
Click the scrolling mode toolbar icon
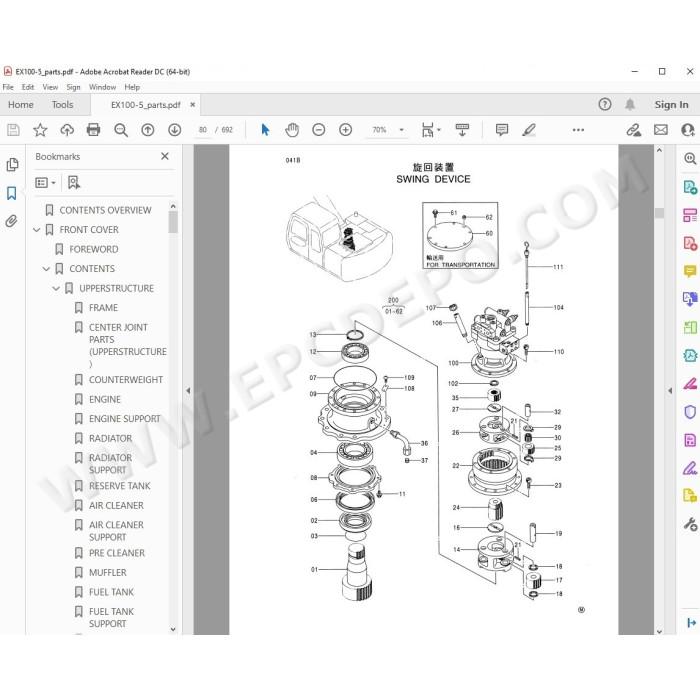[x=462, y=130]
